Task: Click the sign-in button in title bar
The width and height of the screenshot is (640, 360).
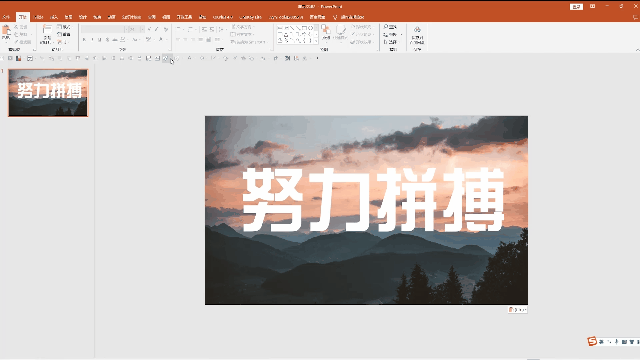Action: [x=576, y=7]
